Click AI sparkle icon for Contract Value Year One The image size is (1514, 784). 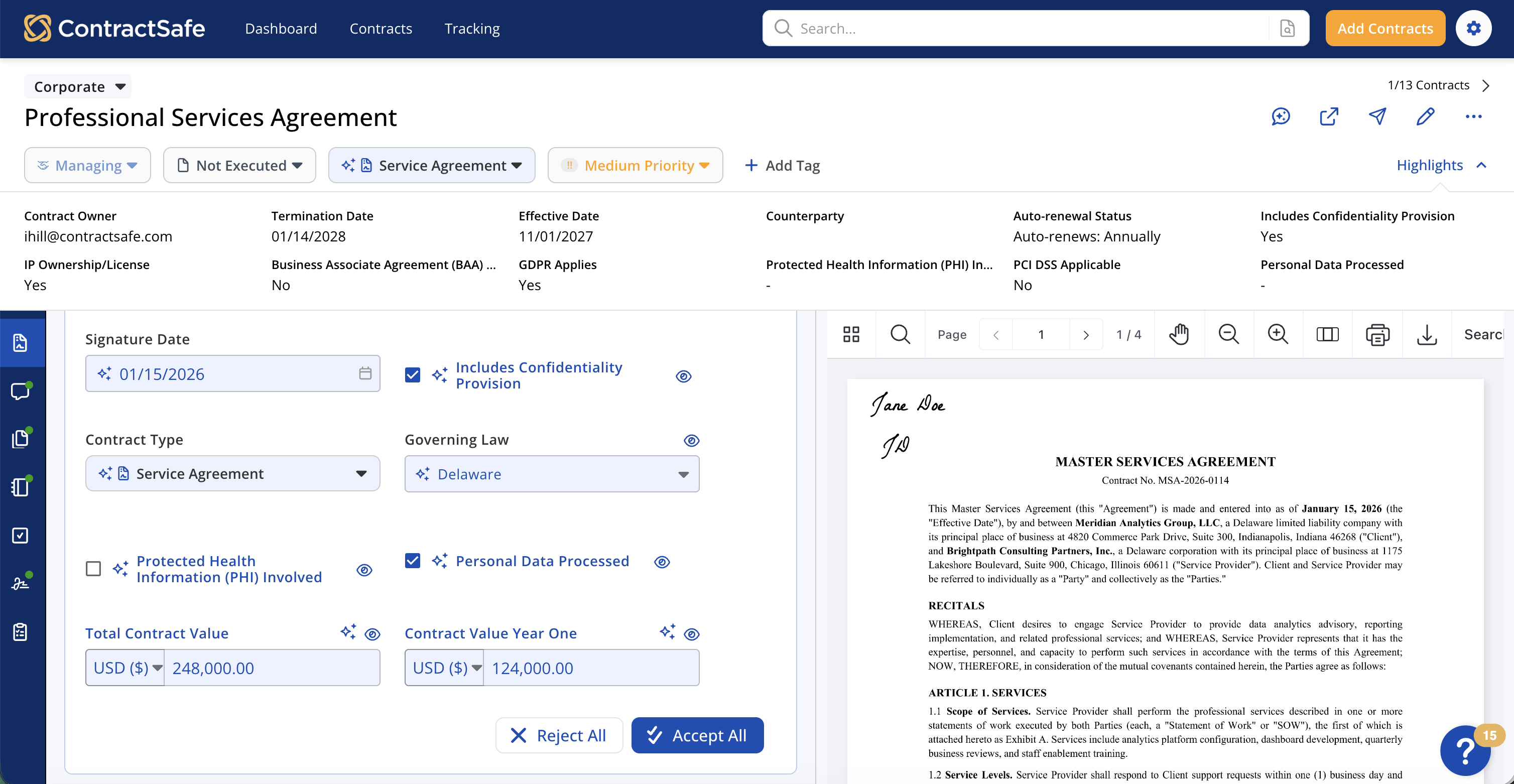coord(667,632)
